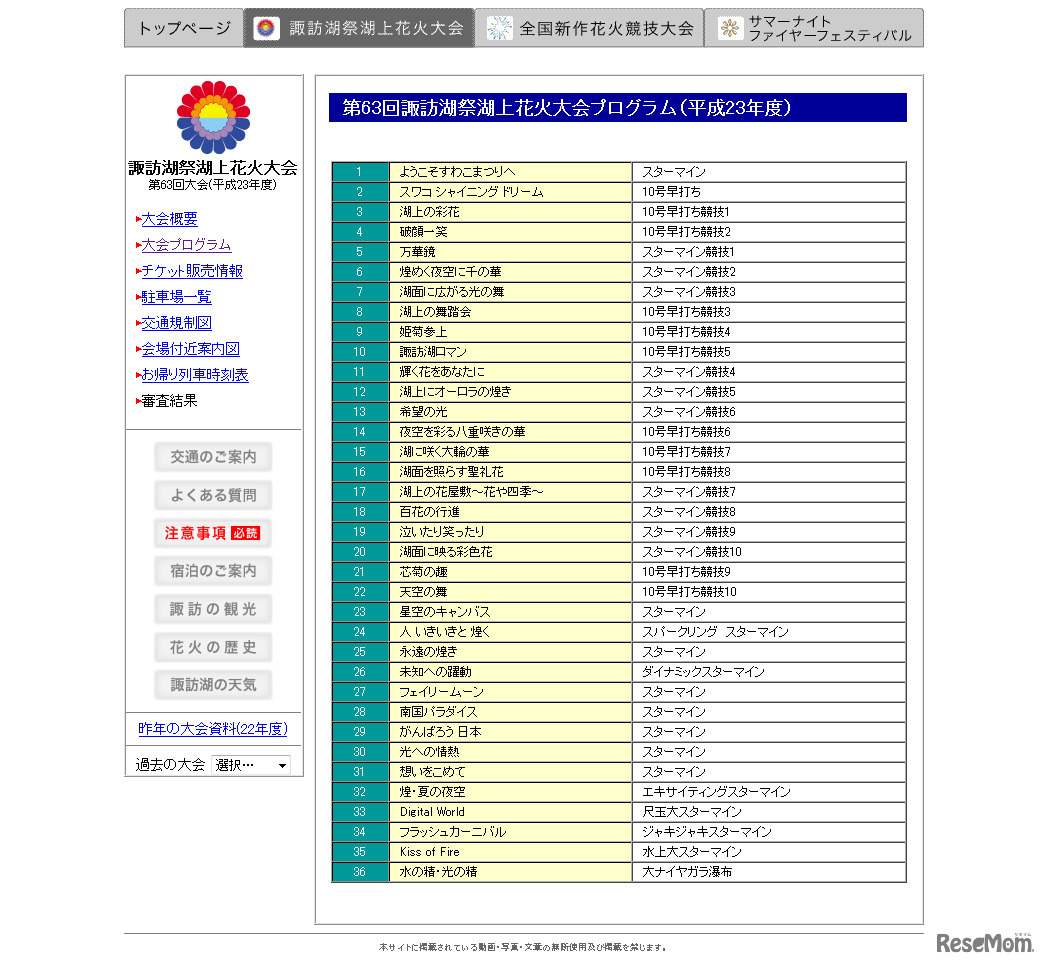1047x966 pixels.
Task: Click the 全国新作花火競技大会 tab firework icon
Action: [x=499, y=28]
